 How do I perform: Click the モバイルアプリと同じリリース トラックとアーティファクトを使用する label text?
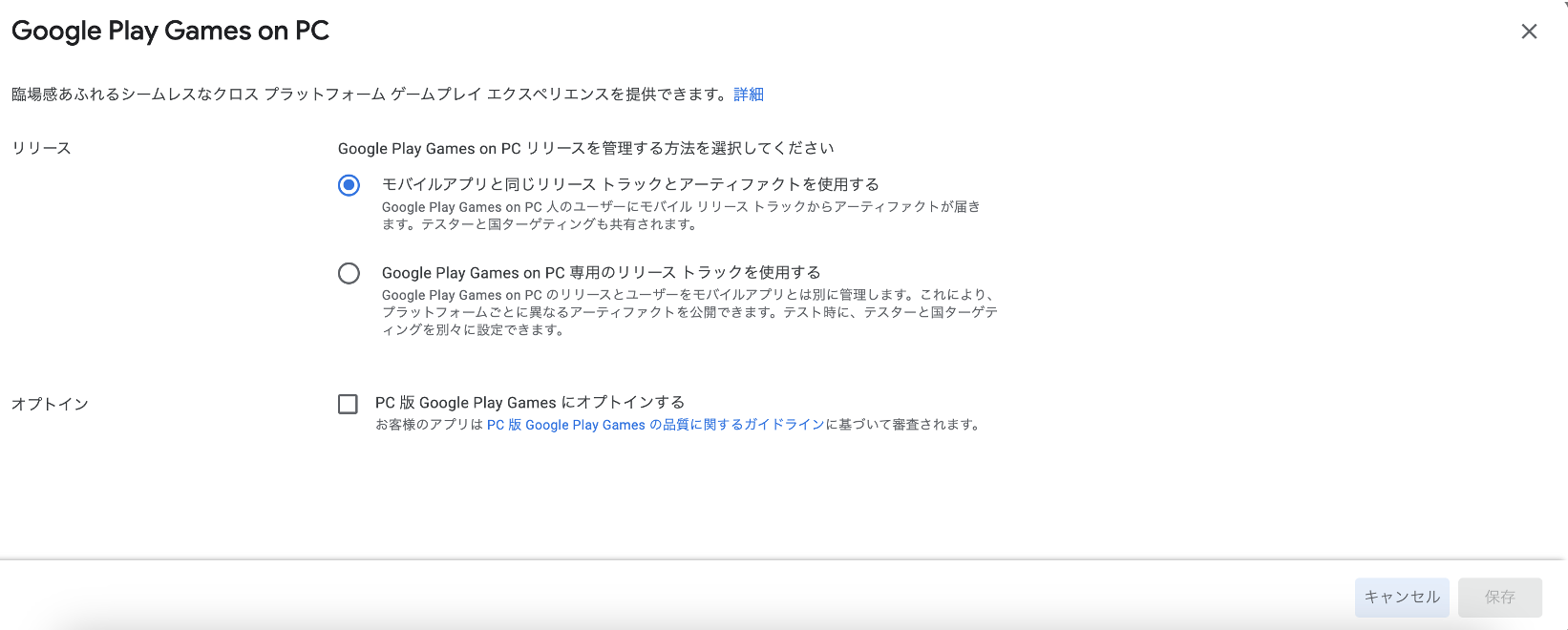coord(630,184)
